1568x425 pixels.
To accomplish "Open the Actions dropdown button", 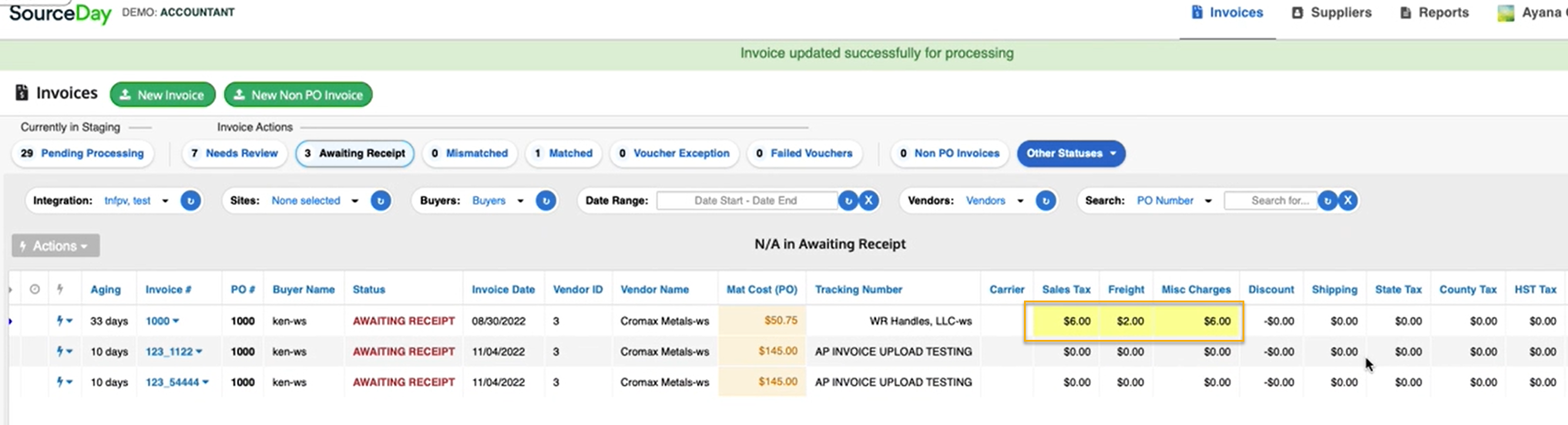I will pos(55,246).
